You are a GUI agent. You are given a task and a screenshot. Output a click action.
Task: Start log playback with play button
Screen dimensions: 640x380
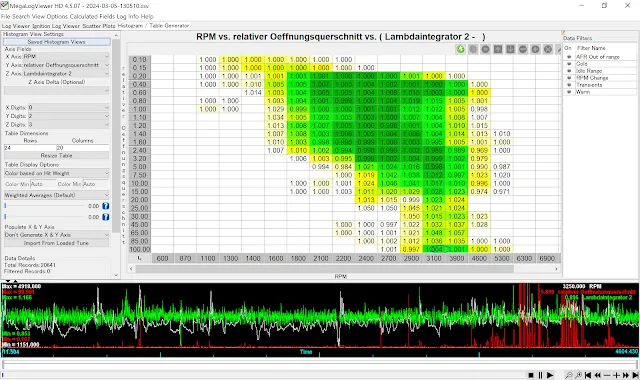click(x=550, y=375)
